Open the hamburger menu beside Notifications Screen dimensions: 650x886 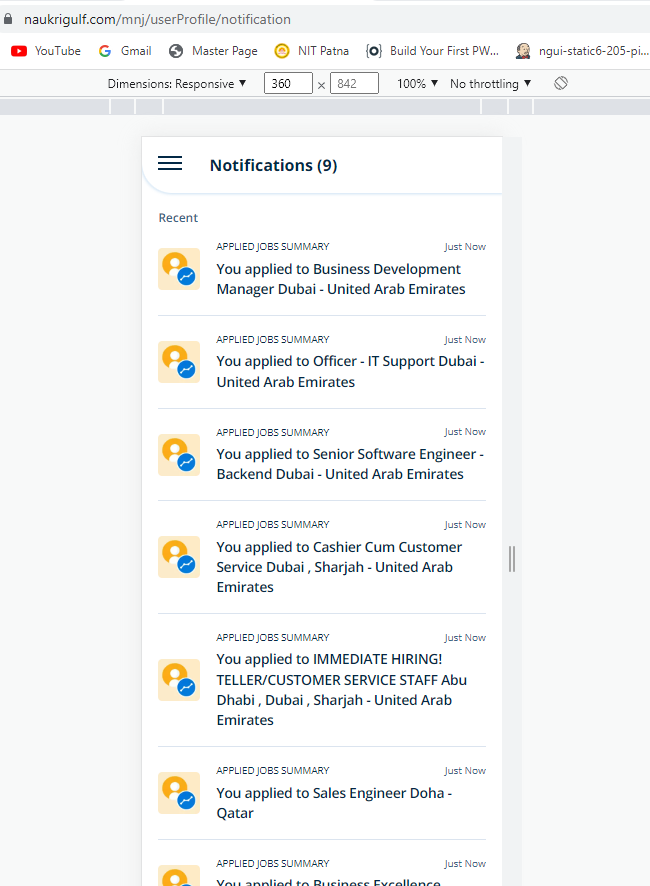tap(170, 164)
